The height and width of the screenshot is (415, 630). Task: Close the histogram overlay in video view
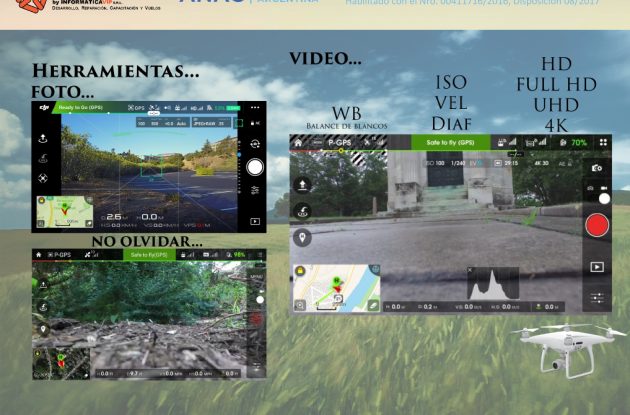pyautogui.click(x=472, y=270)
